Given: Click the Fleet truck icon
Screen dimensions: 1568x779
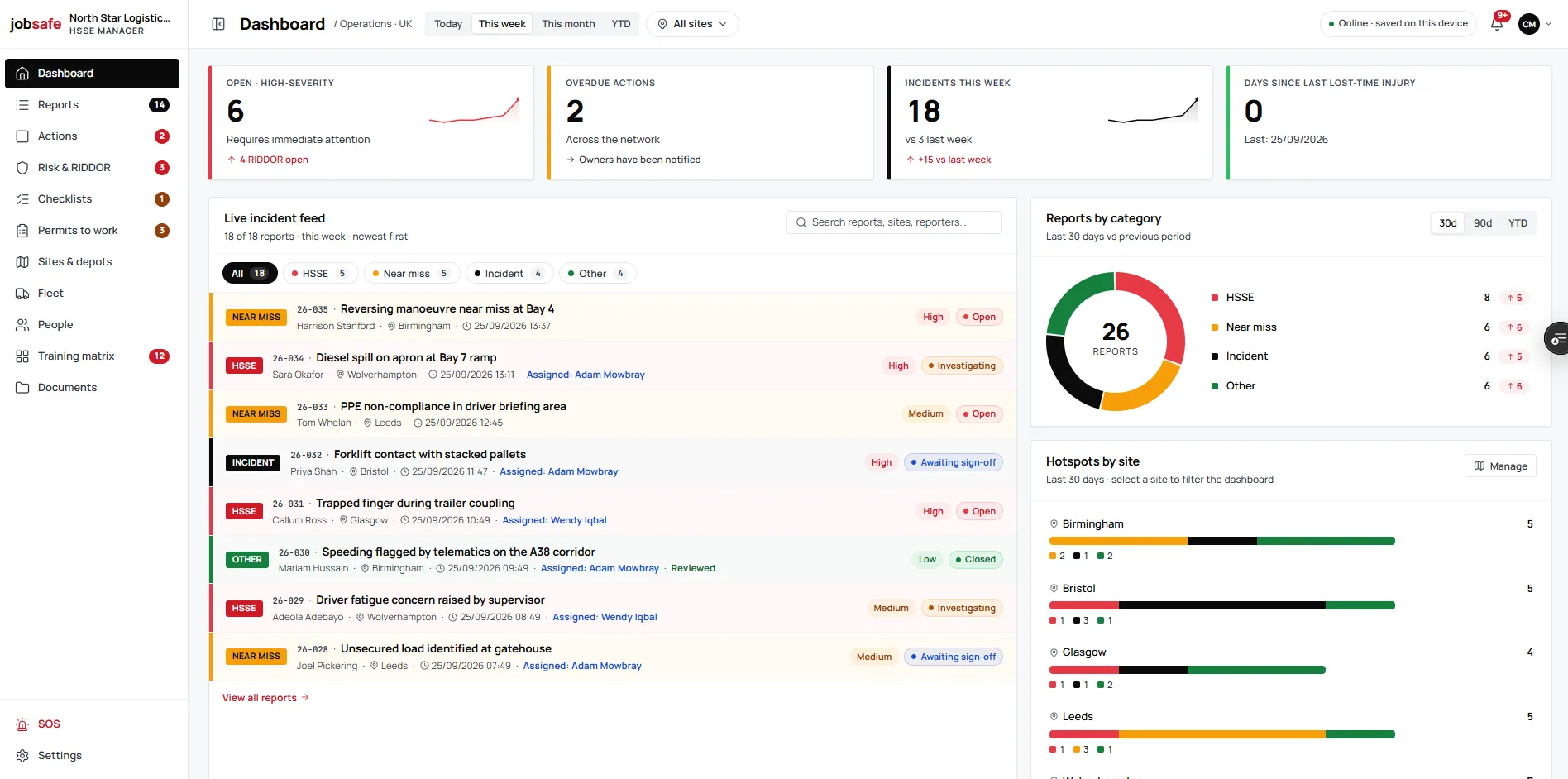Looking at the screenshot, I should coord(22,294).
